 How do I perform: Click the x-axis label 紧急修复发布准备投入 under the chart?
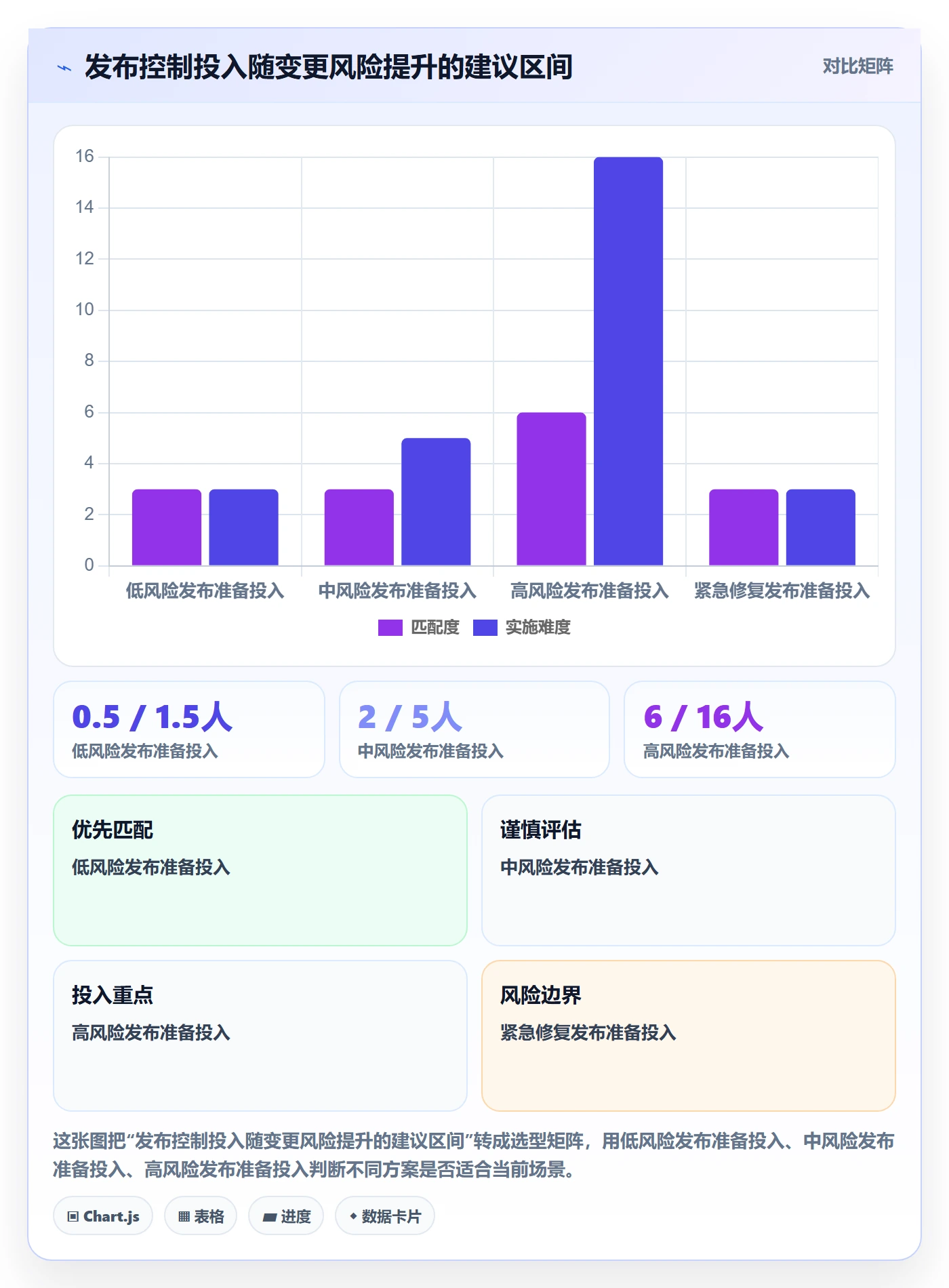[782, 591]
